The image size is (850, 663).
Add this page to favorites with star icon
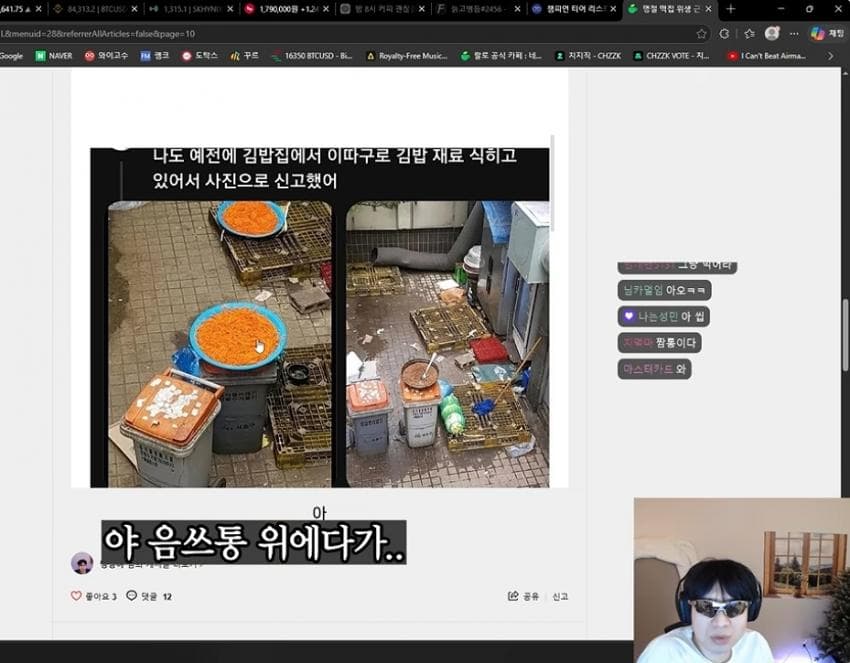(701, 34)
